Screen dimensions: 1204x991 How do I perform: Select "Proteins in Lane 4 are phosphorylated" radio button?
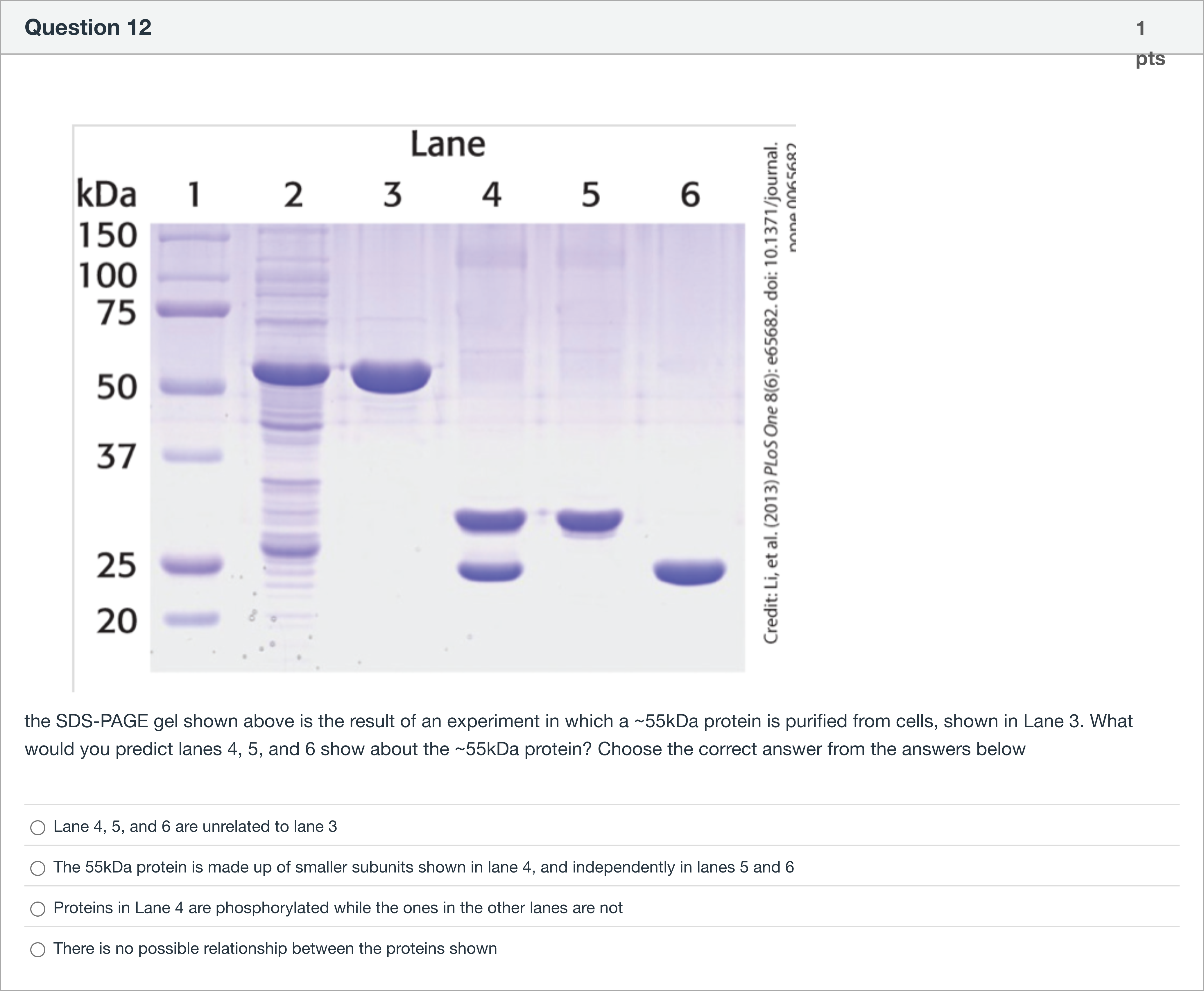pos(38,908)
